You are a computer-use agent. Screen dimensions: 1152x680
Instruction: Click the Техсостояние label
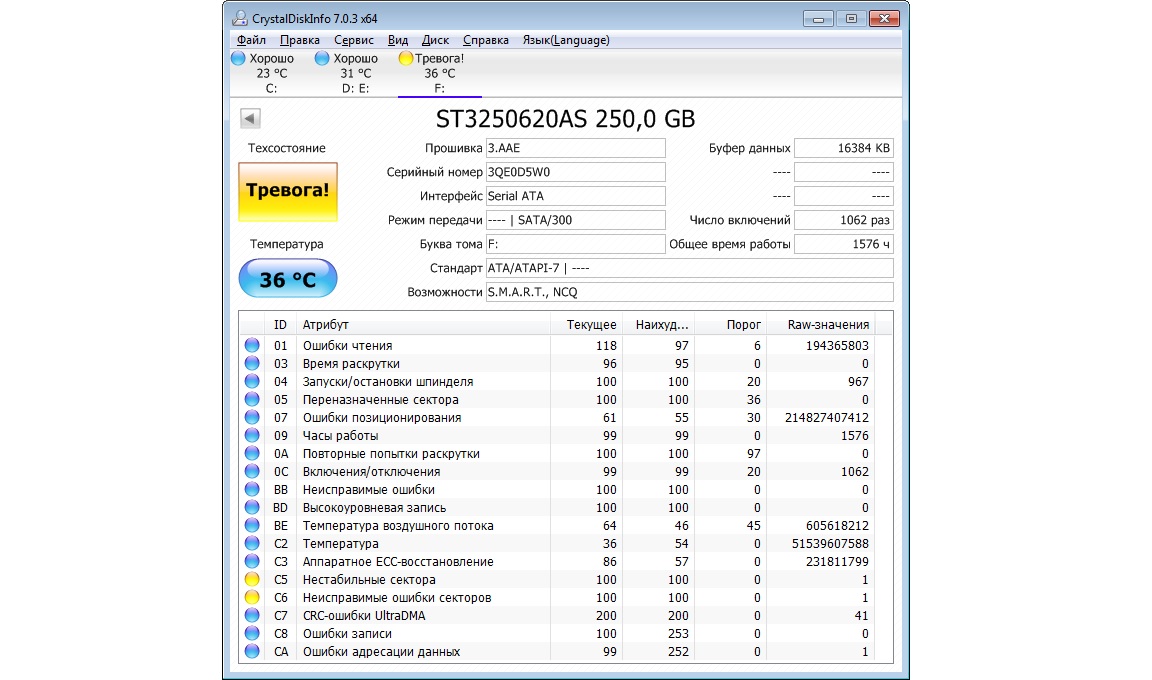point(287,148)
